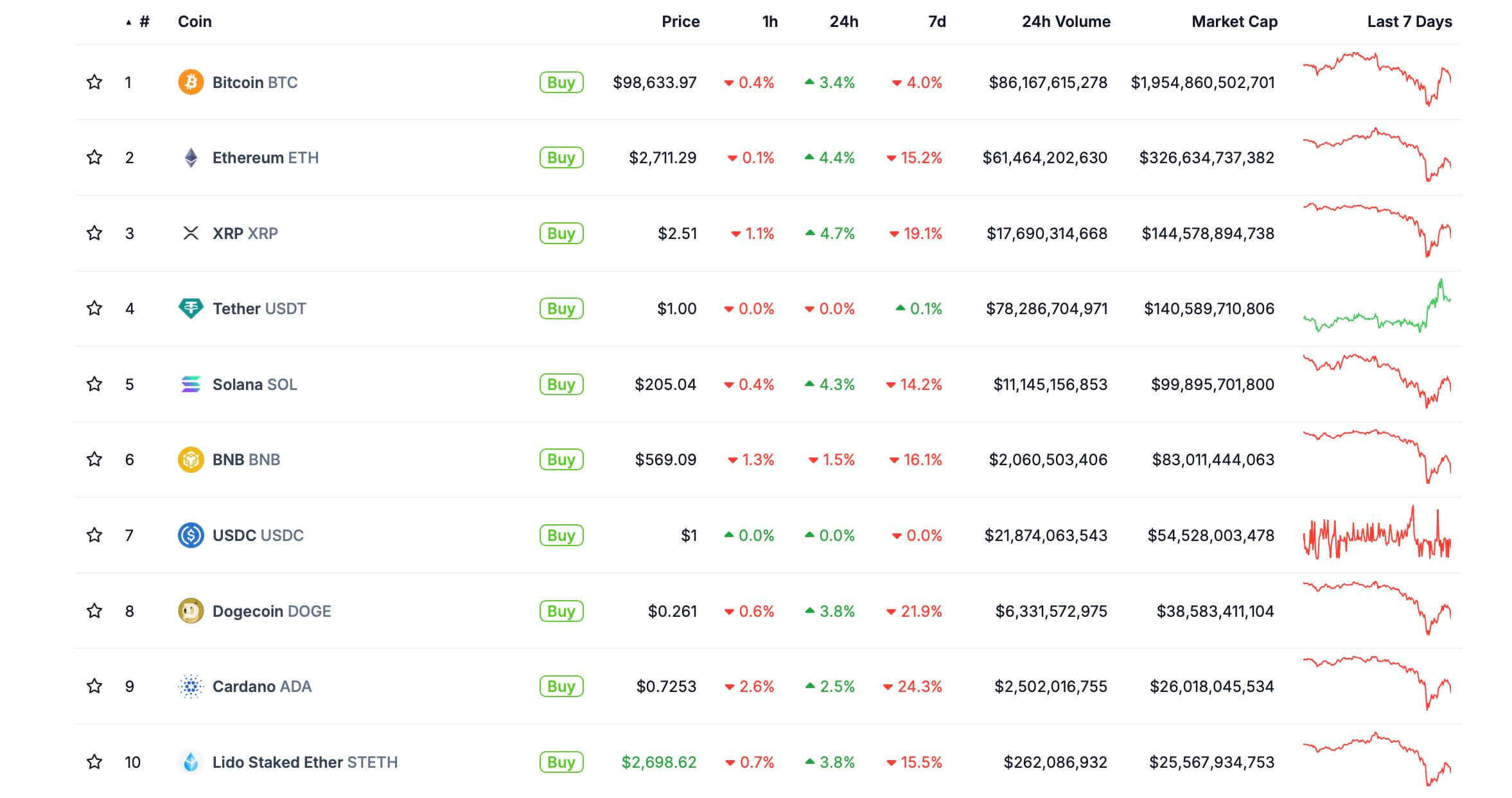Click the Ethereum diamond logo icon
Viewport: 1512px width, 798px height.
click(x=191, y=157)
